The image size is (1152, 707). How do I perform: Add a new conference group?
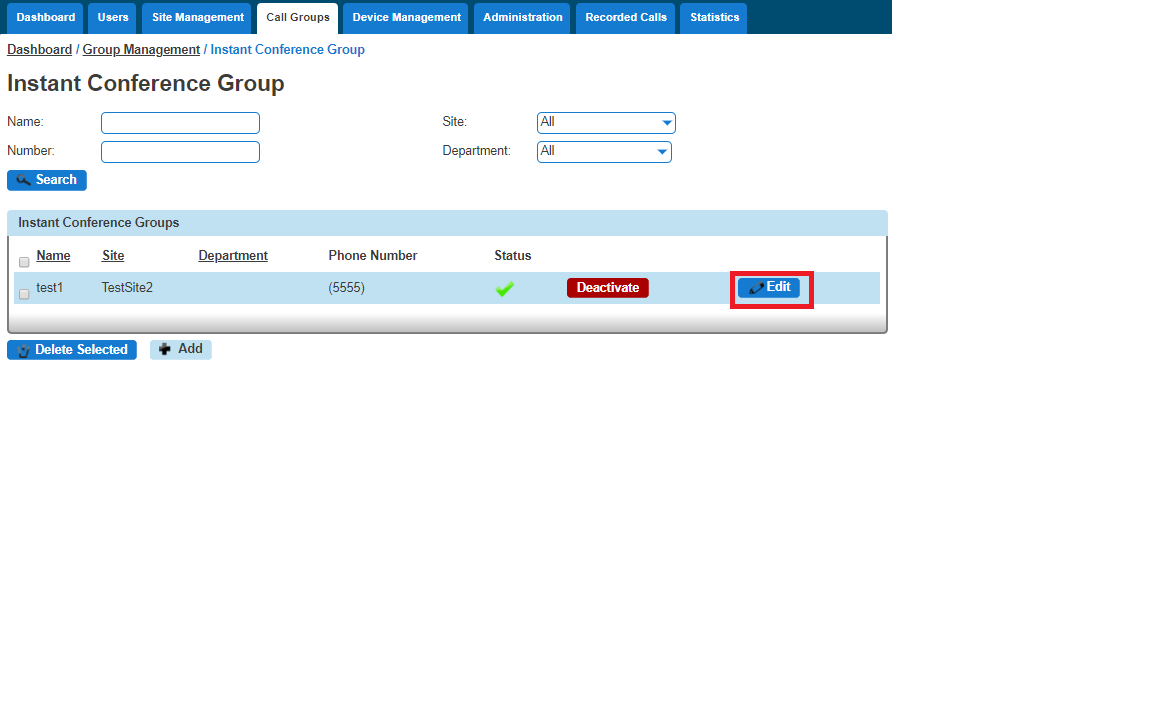tap(181, 349)
